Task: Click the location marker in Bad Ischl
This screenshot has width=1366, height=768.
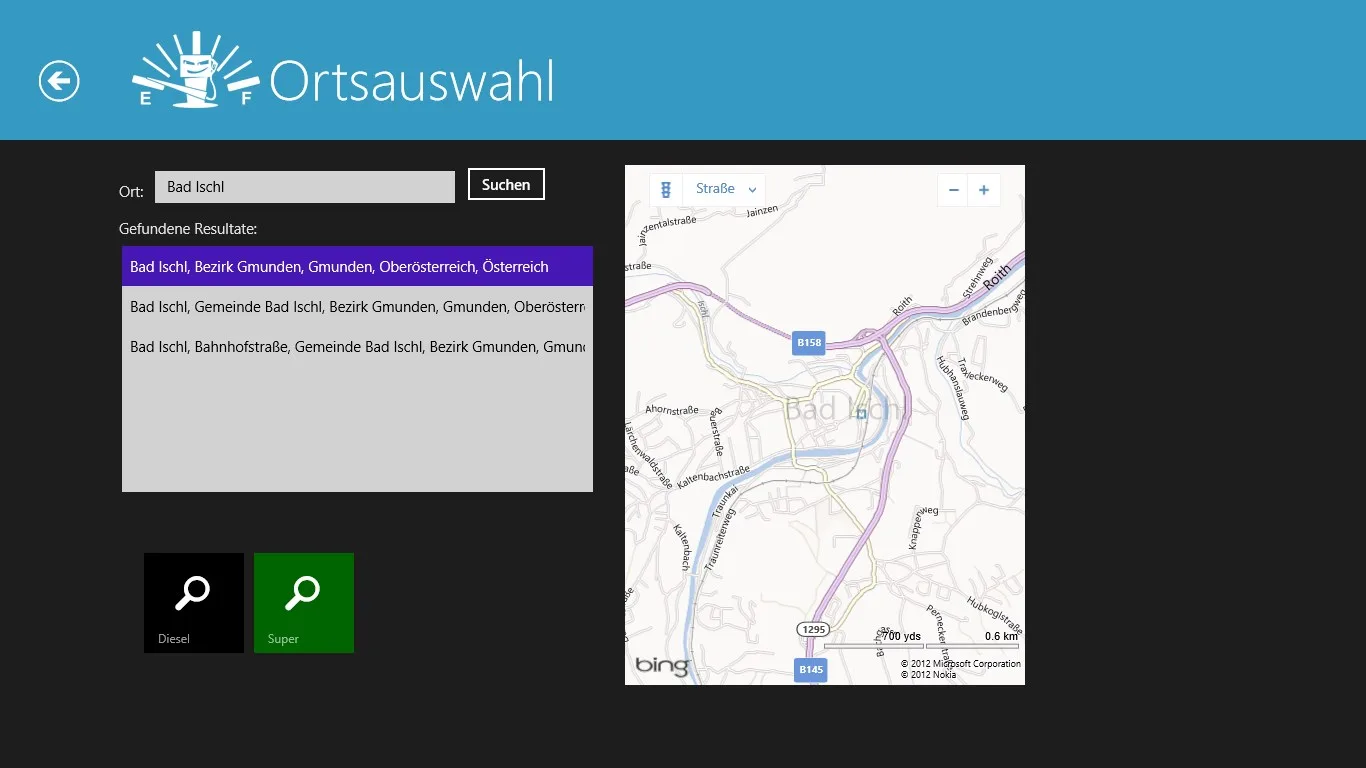Action: [861, 413]
